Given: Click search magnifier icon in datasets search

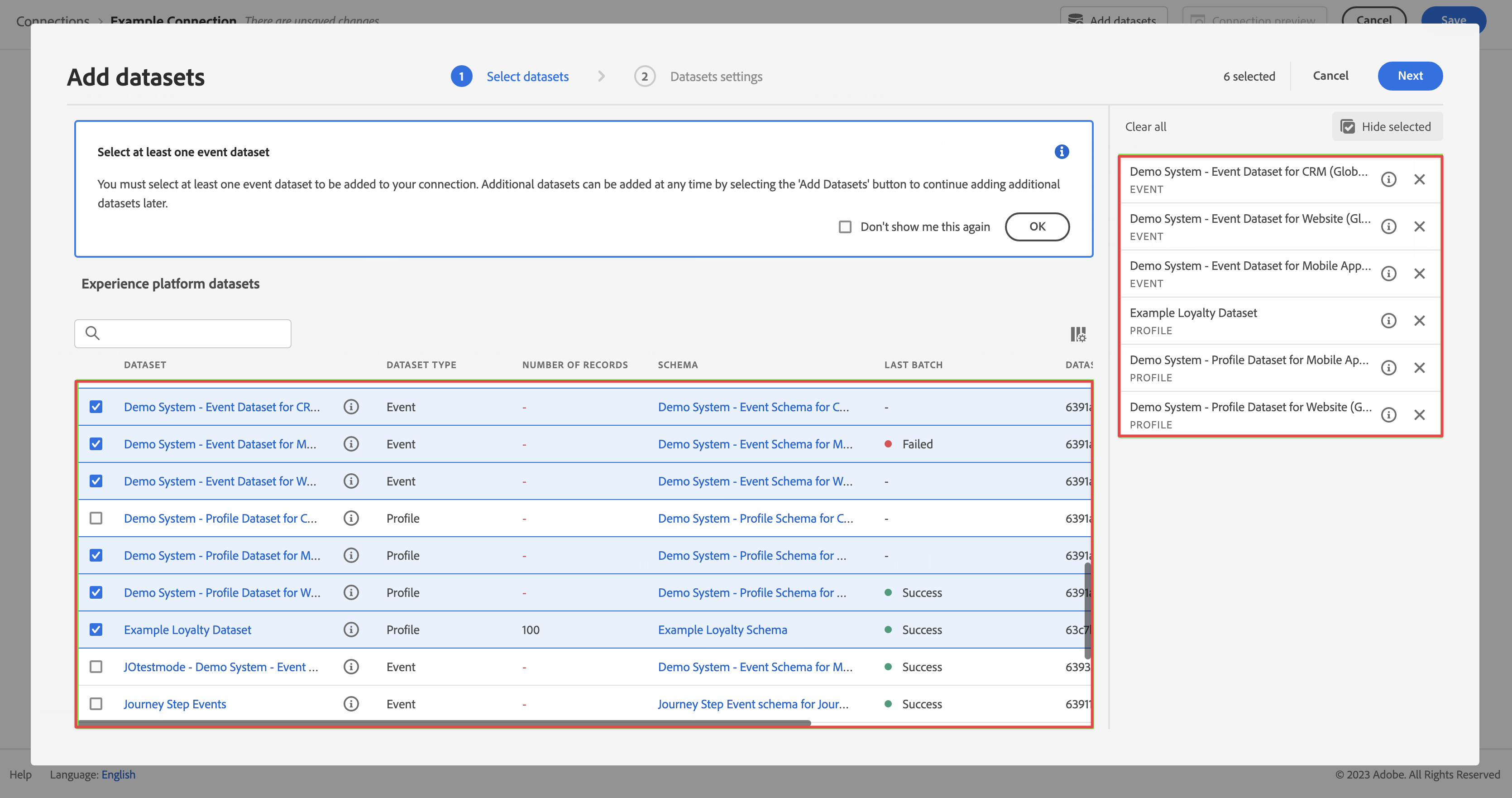Looking at the screenshot, I should 92,333.
